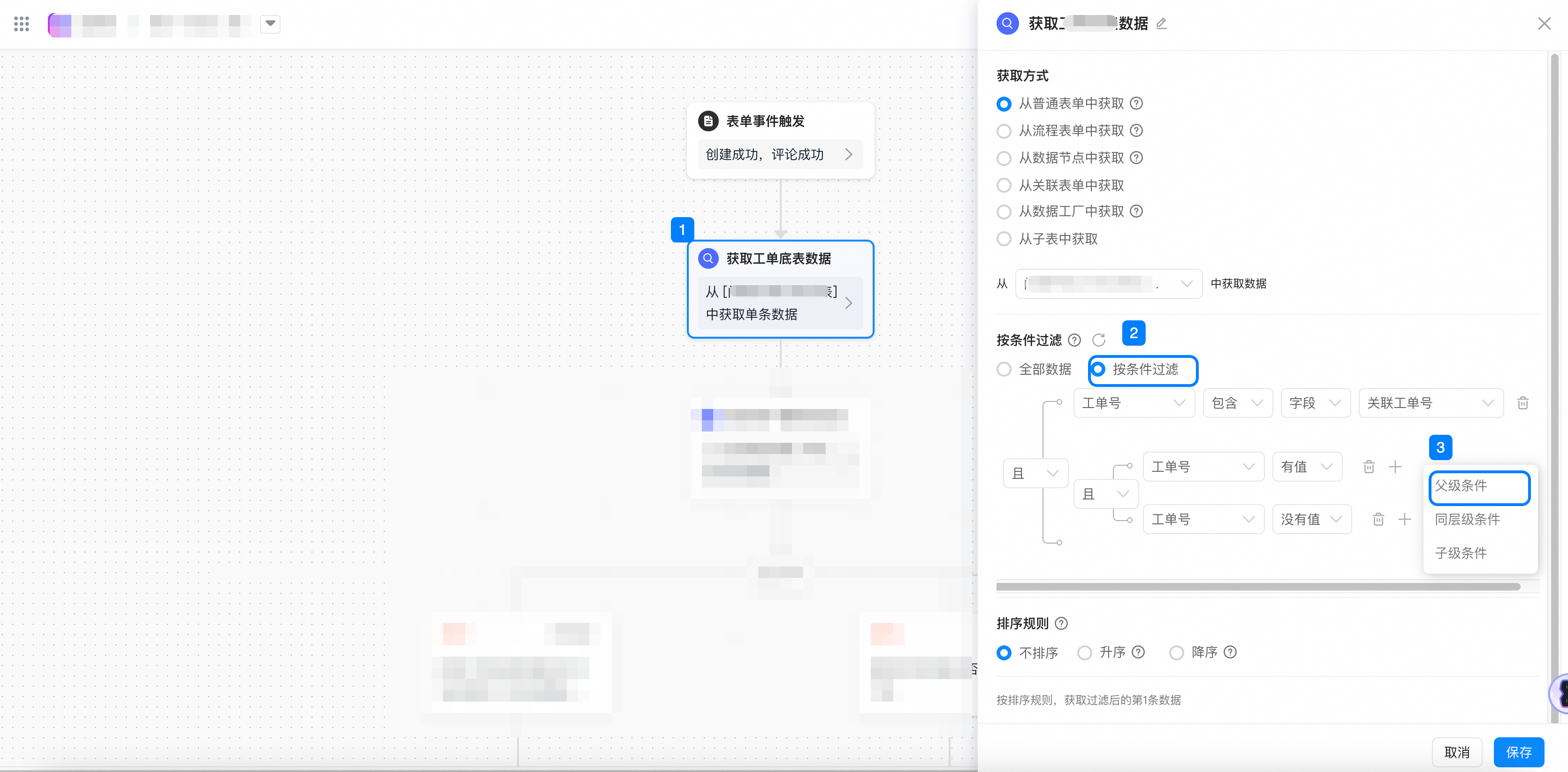
Task: Open the 包含 operator dropdown
Action: (1238, 403)
